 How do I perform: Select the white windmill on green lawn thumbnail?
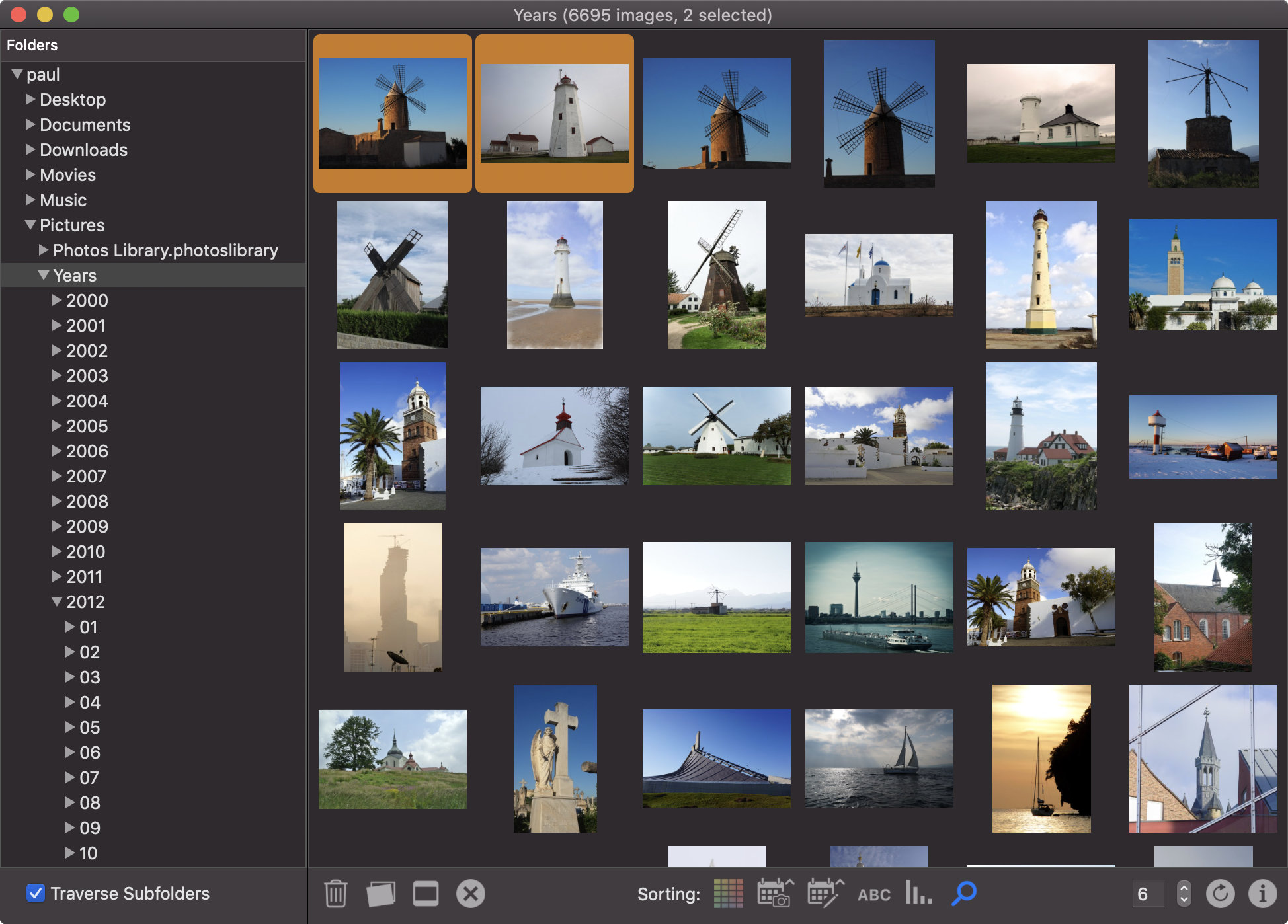[x=717, y=436]
